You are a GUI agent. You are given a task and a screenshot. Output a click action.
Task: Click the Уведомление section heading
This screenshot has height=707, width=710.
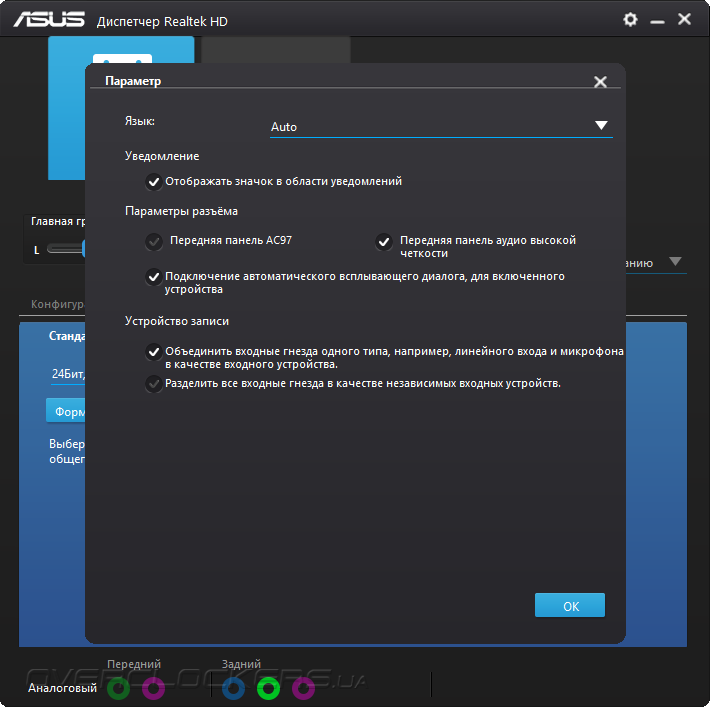(162, 156)
